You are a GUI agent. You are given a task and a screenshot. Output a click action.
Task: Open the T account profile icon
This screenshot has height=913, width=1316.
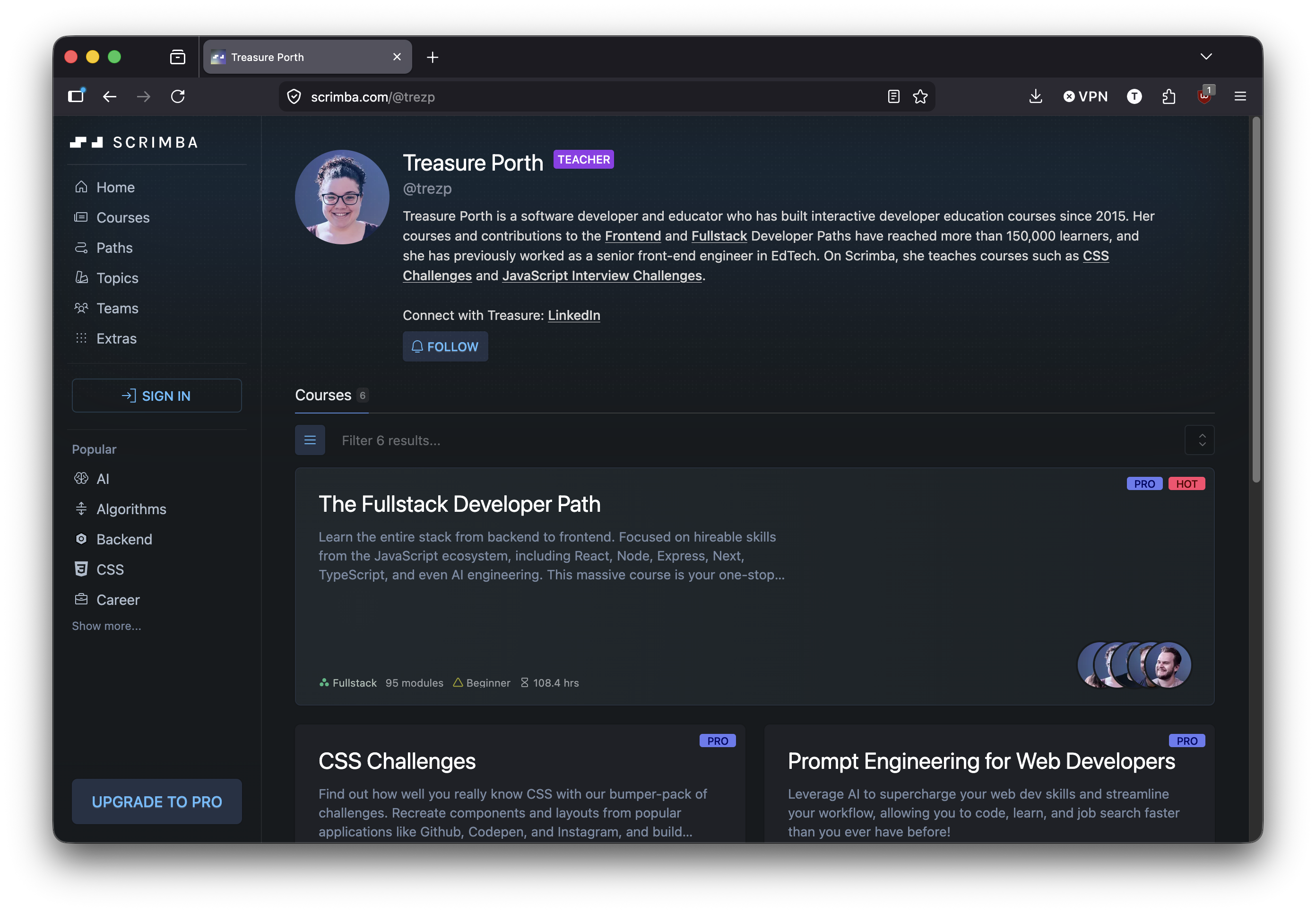[x=1134, y=97]
